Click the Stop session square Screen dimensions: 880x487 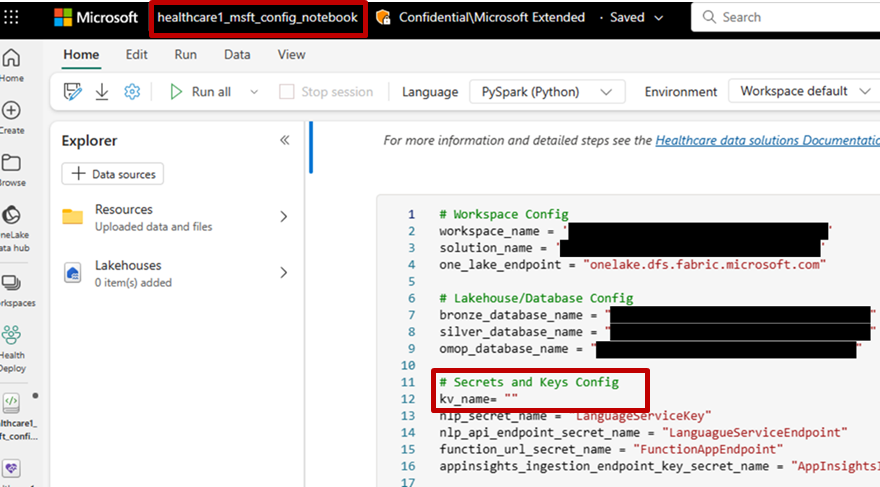pyautogui.click(x=286, y=91)
